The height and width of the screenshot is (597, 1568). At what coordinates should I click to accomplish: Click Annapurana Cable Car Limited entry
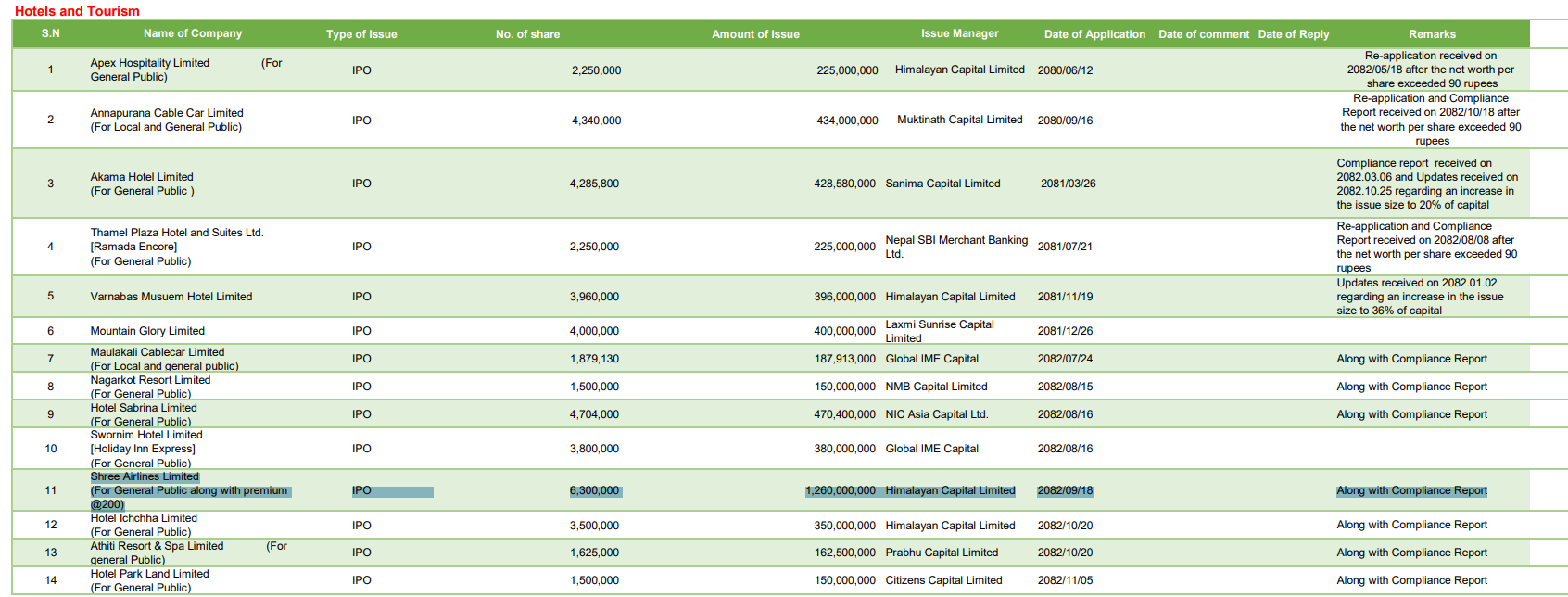167,113
